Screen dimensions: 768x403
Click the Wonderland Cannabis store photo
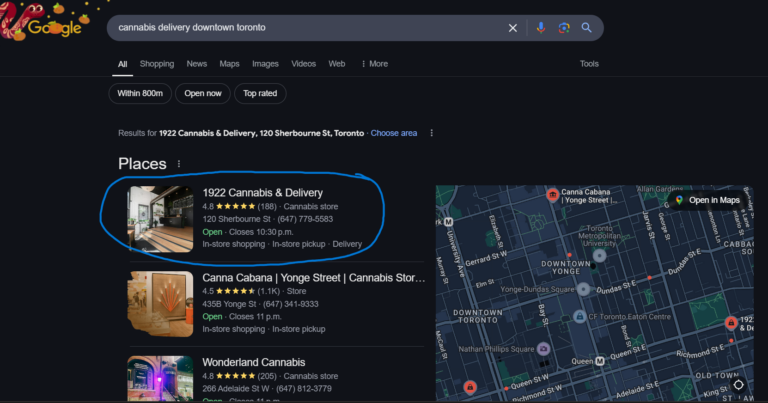click(x=160, y=379)
